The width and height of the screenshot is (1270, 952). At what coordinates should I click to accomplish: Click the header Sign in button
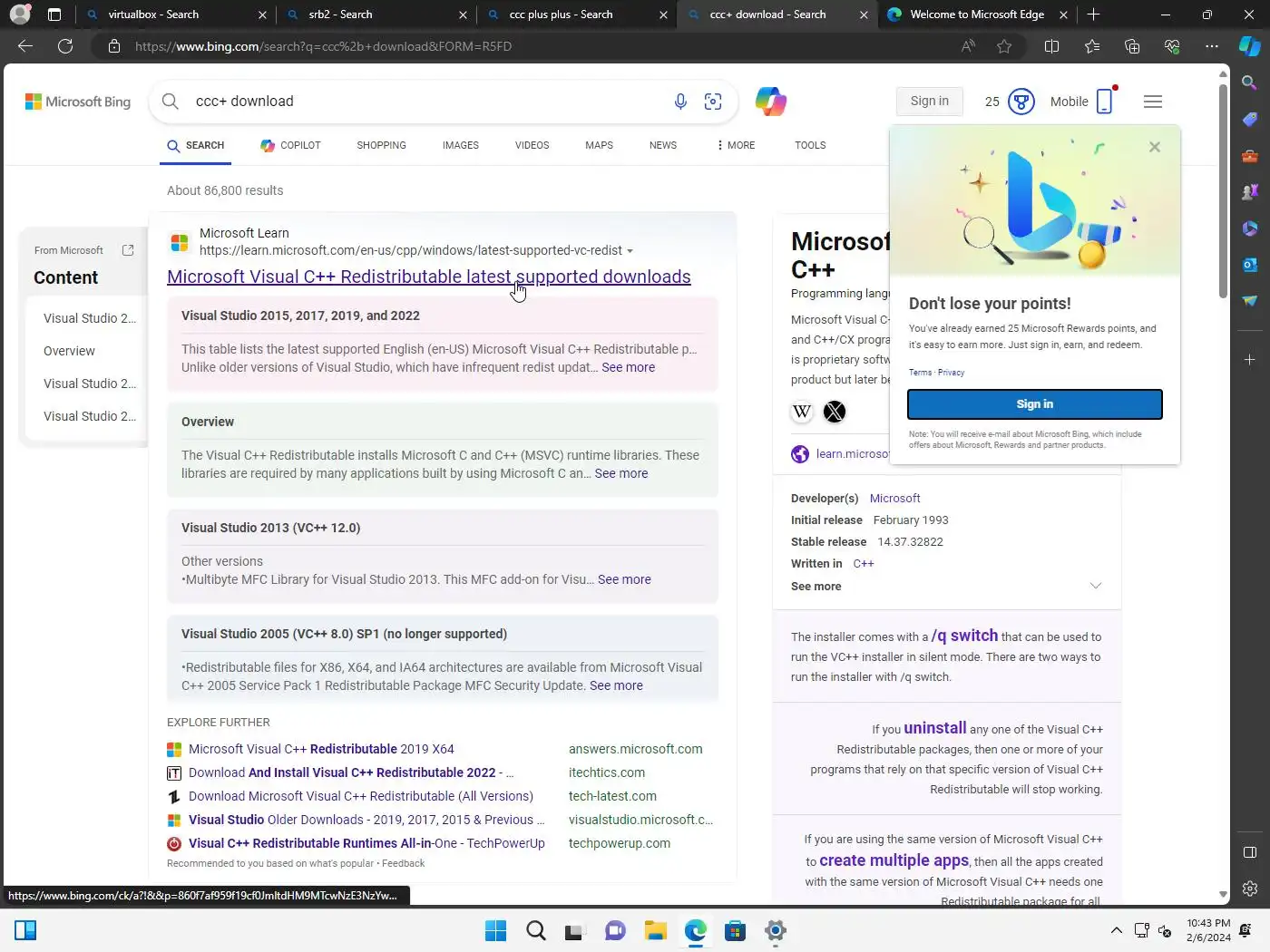(930, 101)
